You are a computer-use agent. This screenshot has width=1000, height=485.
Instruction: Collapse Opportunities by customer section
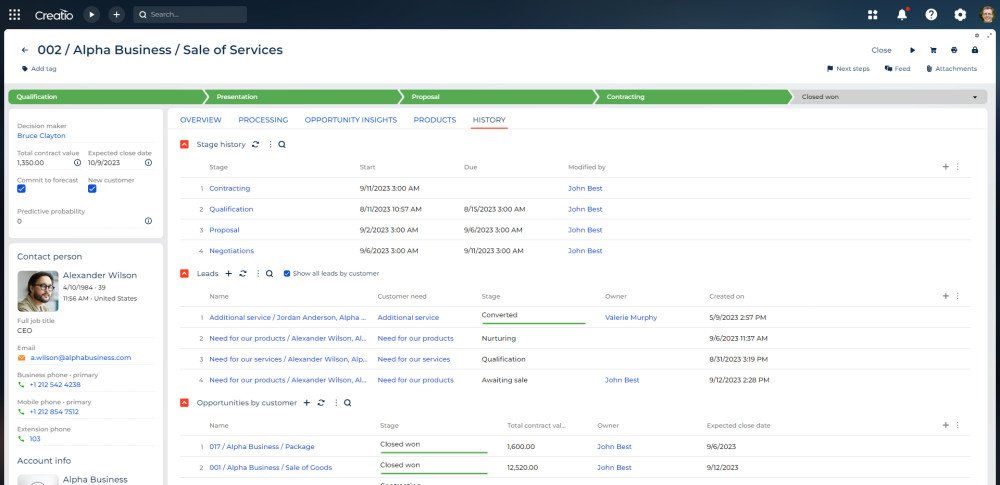point(184,403)
